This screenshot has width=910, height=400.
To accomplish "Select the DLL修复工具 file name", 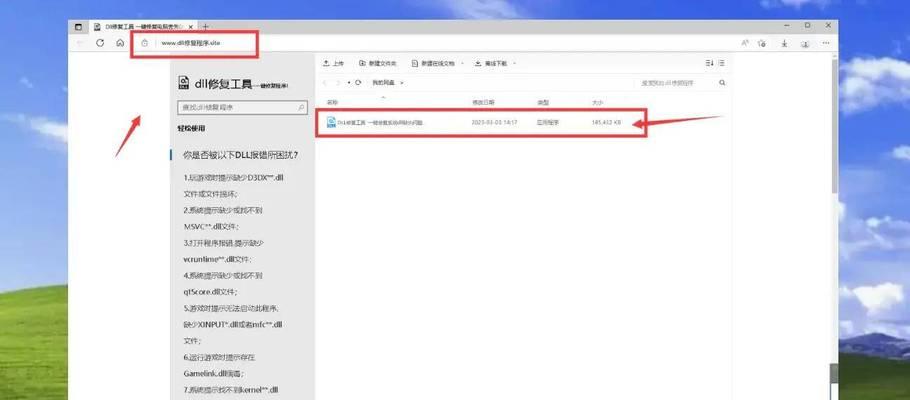I will pos(380,122).
